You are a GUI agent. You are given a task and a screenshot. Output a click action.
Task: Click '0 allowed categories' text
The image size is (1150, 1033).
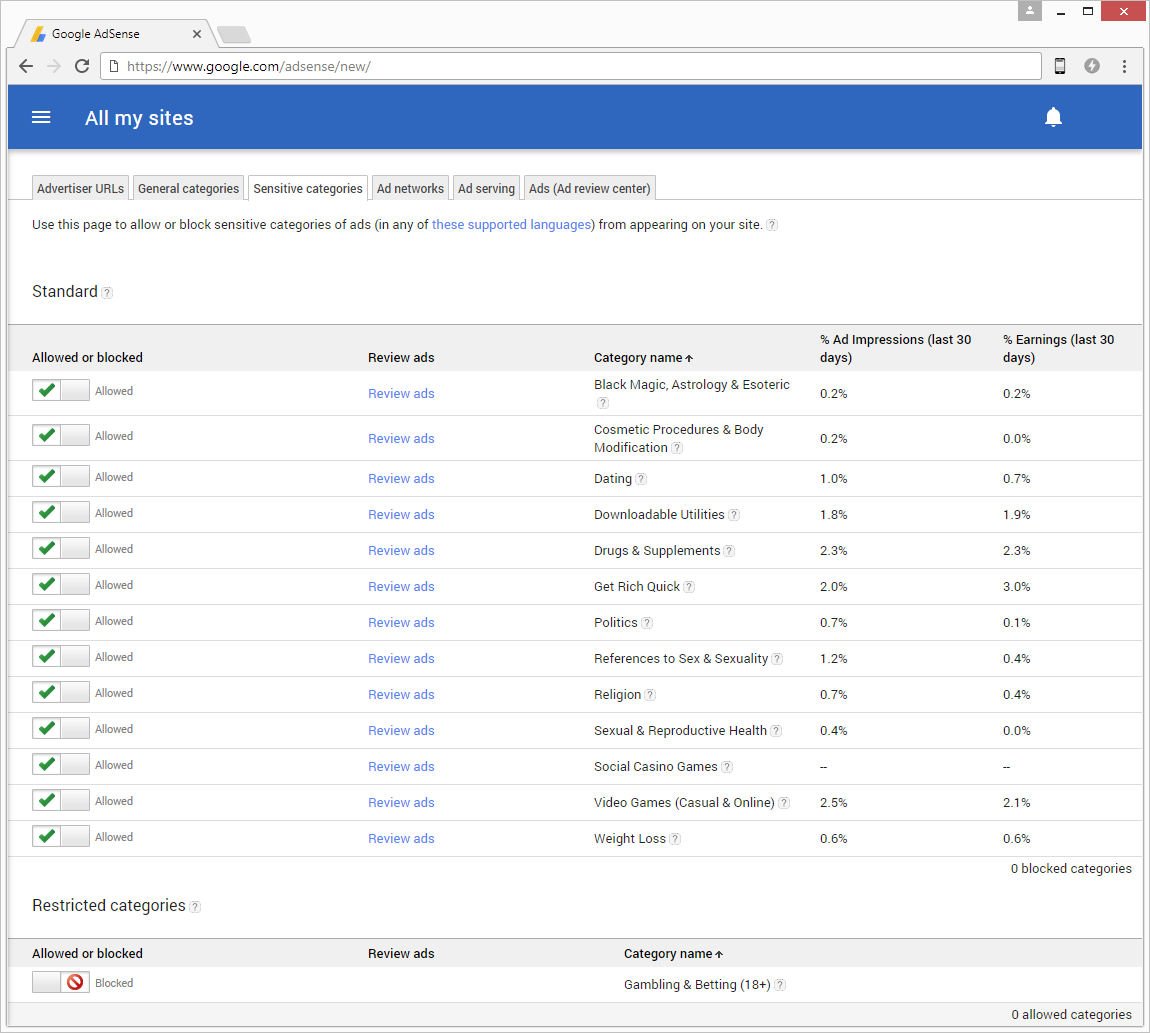(x=1071, y=1014)
